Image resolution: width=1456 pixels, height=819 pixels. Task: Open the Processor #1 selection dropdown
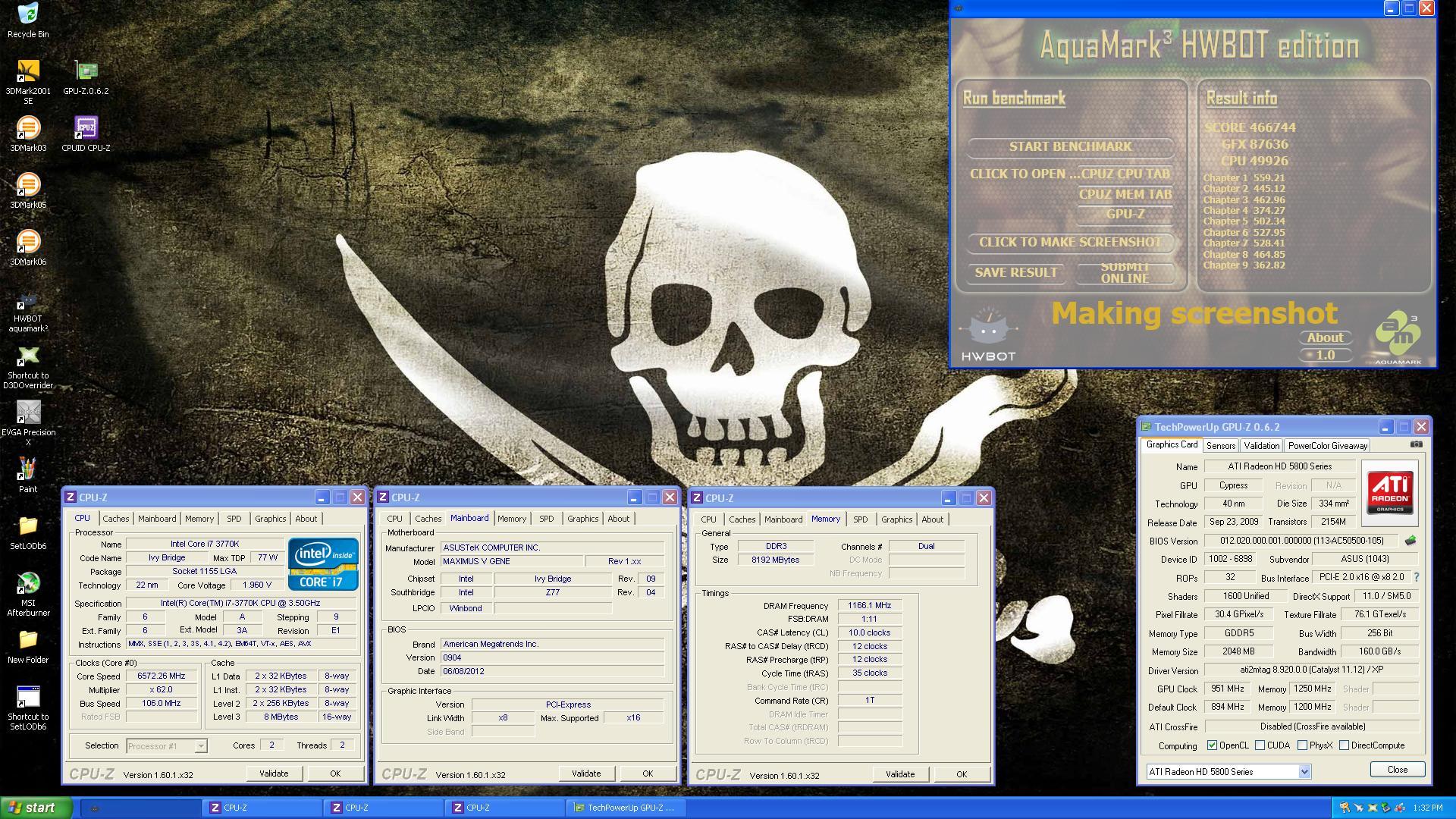pyautogui.click(x=166, y=746)
